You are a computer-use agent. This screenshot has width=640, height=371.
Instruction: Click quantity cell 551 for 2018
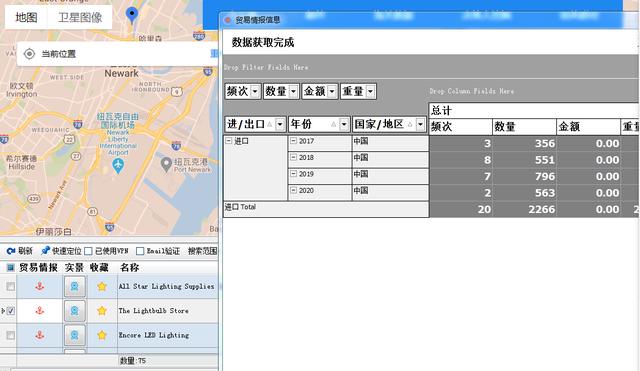click(x=524, y=160)
